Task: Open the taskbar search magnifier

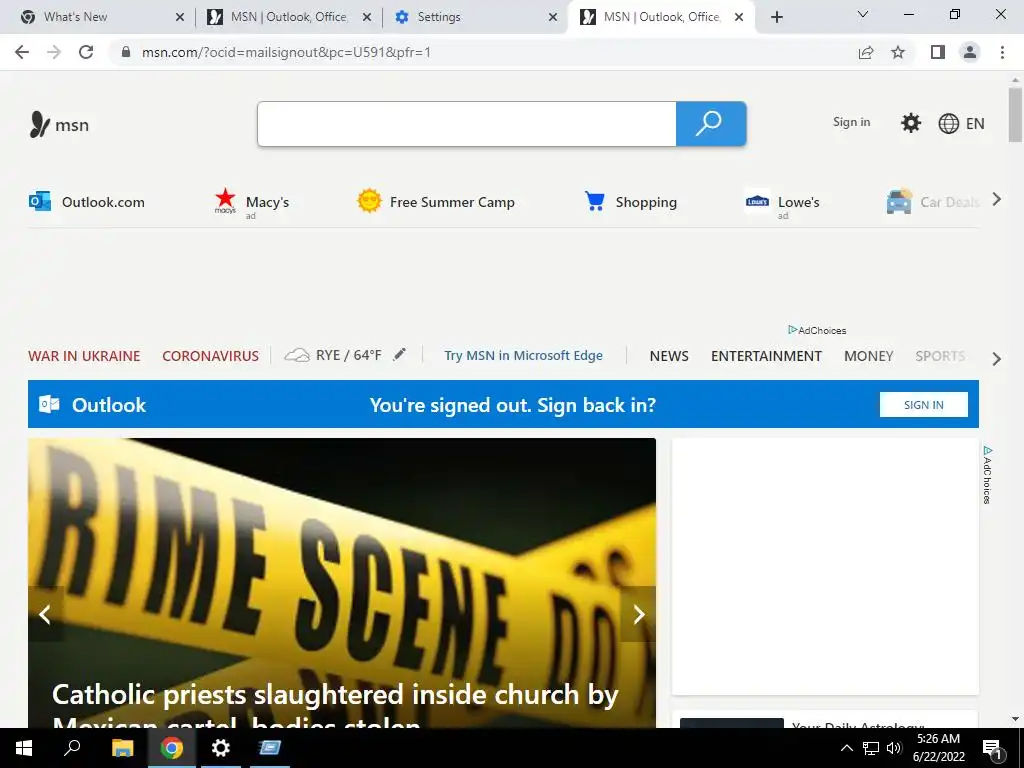Action: (72, 748)
